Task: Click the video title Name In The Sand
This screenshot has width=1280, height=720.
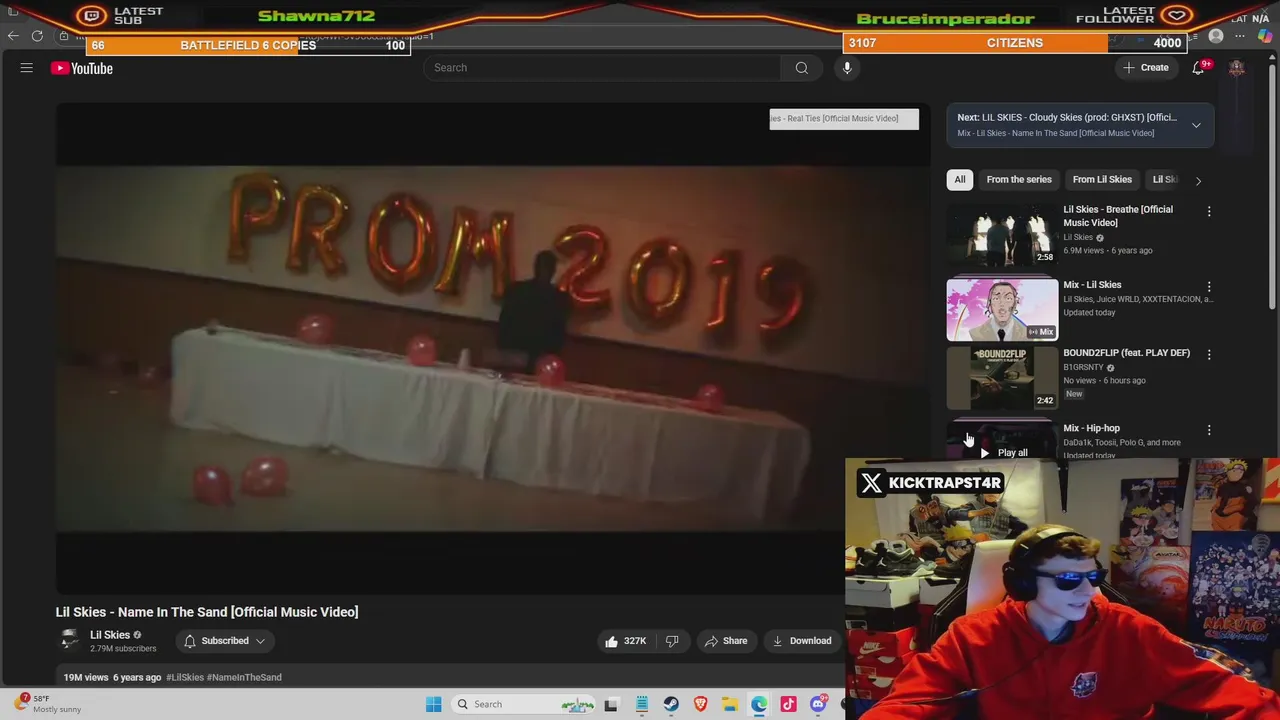Action: click(207, 612)
